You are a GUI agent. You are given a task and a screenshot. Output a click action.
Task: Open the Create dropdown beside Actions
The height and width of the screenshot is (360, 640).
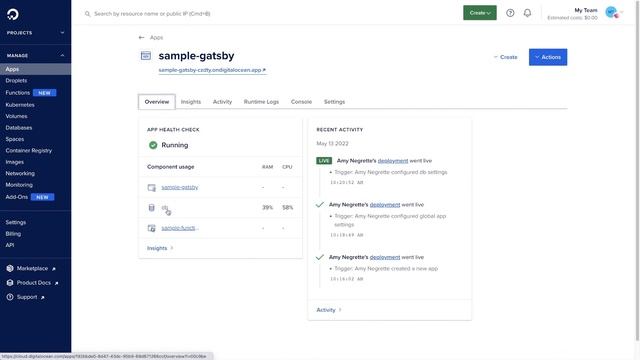pyautogui.click(x=505, y=57)
